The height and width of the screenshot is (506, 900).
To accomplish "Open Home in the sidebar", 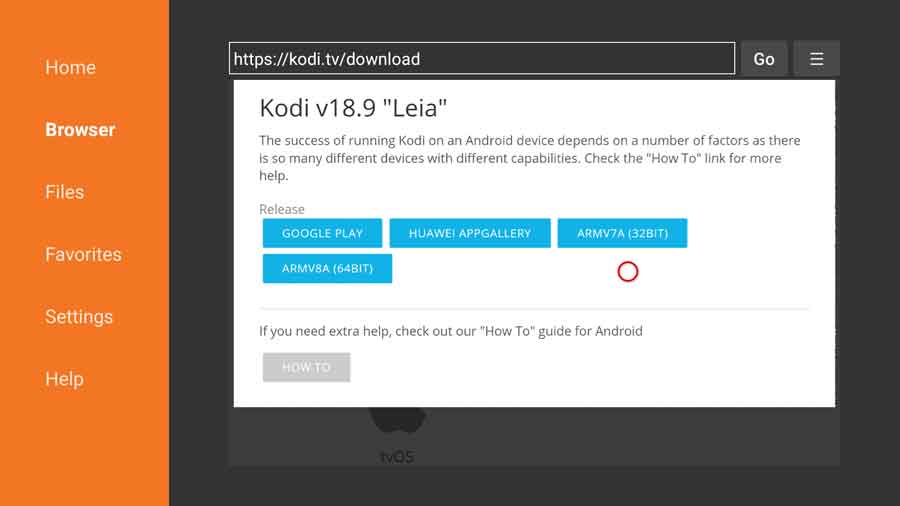I will point(71,67).
